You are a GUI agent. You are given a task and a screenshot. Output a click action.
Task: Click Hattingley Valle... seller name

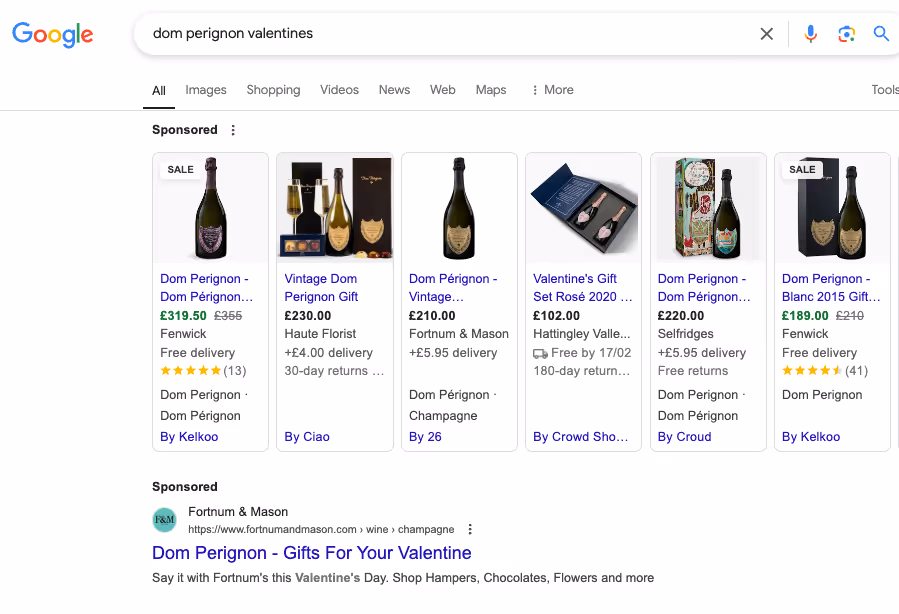click(x=581, y=334)
